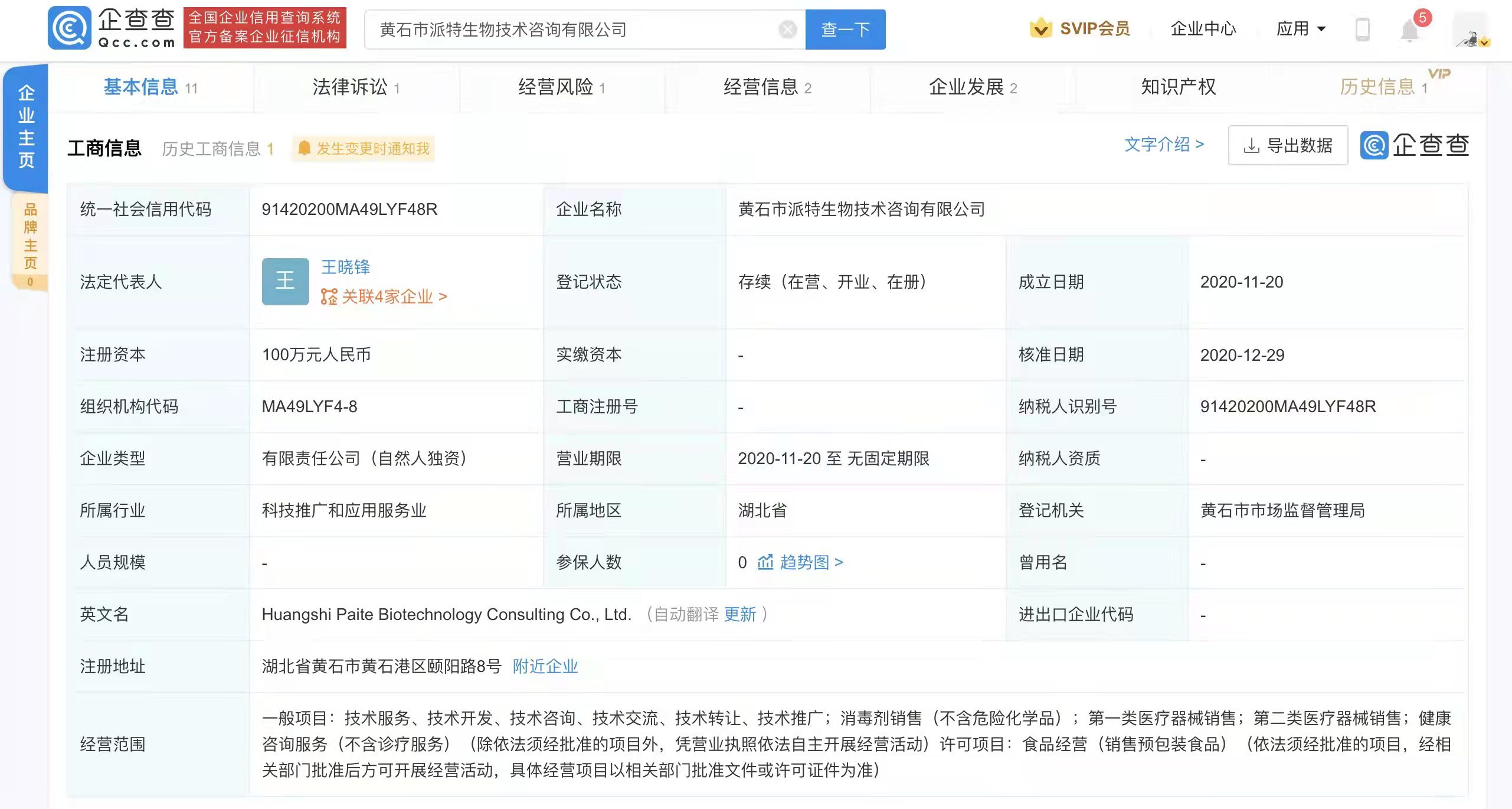
Task: Open the mobile phone app icon
Action: click(x=1362, y=29)
